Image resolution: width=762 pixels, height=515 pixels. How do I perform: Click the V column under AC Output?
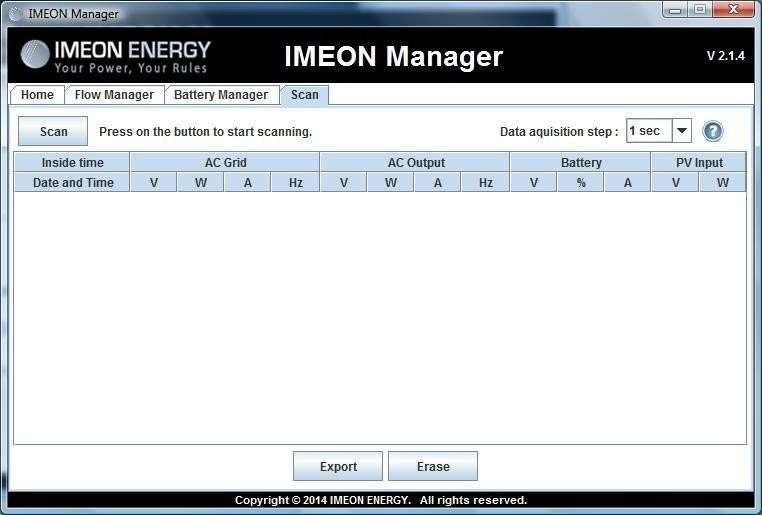point(344,183)
